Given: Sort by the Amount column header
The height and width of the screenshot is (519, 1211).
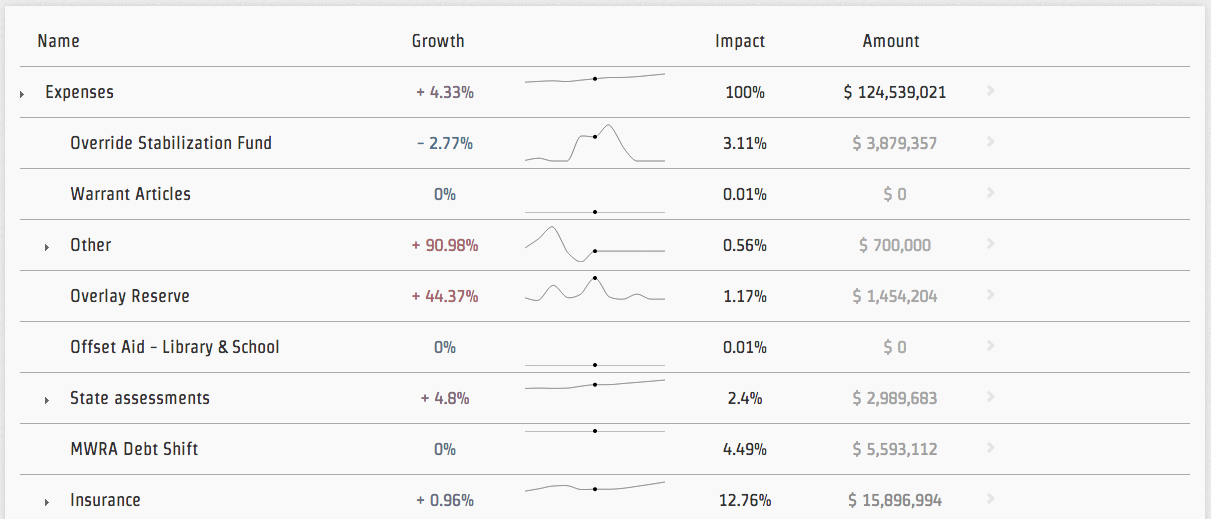Looking at the screenshot, I should coord(891,41).
